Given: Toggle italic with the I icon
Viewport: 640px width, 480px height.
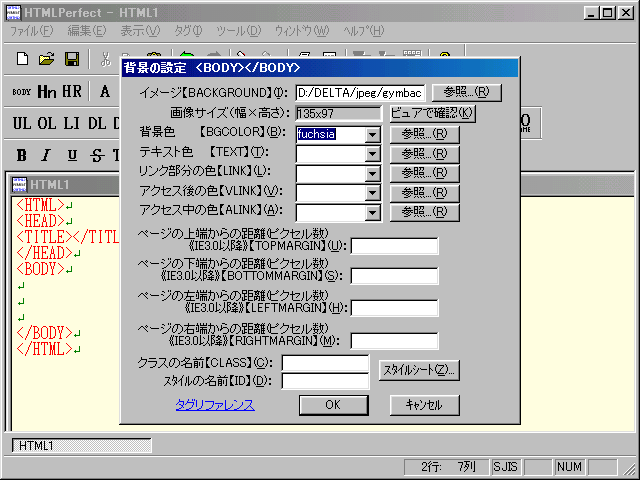Looking at the screenshot, I should coord(46,155).
